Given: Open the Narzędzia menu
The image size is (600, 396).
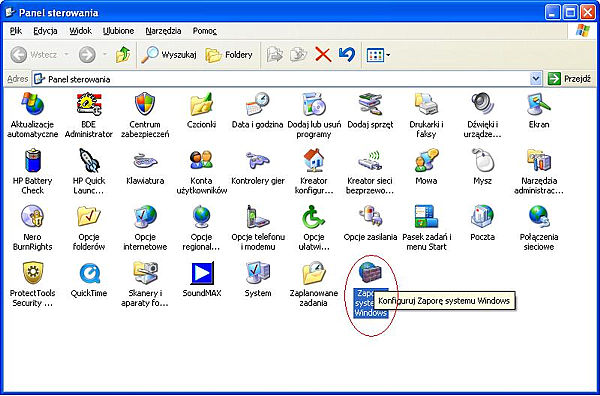Looking at the screenshot, I should point(163,31).
